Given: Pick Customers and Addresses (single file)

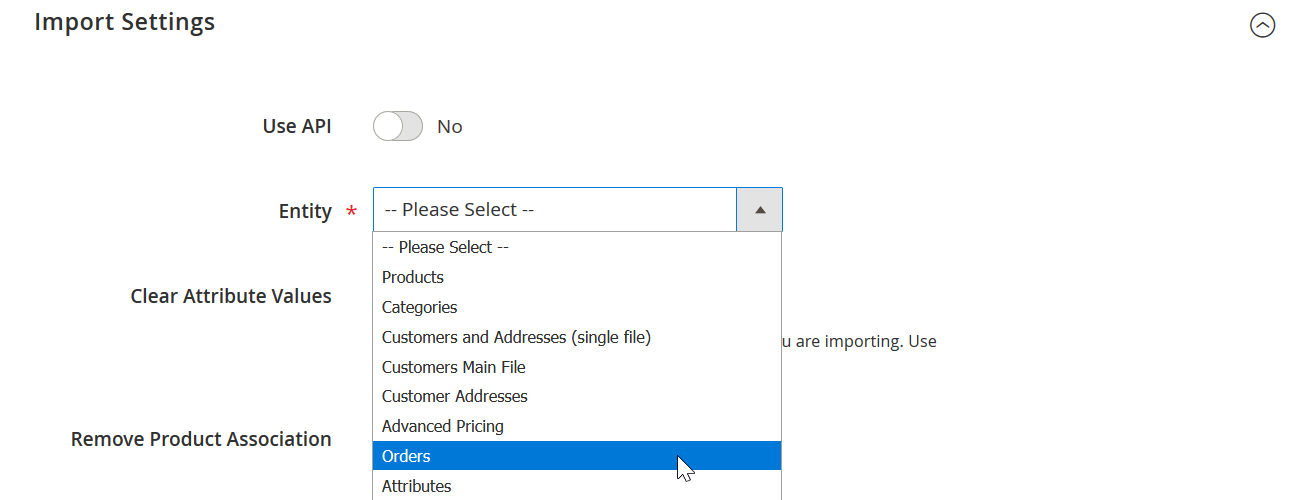Looking at the screenshot, I should [x=577, y=337].
